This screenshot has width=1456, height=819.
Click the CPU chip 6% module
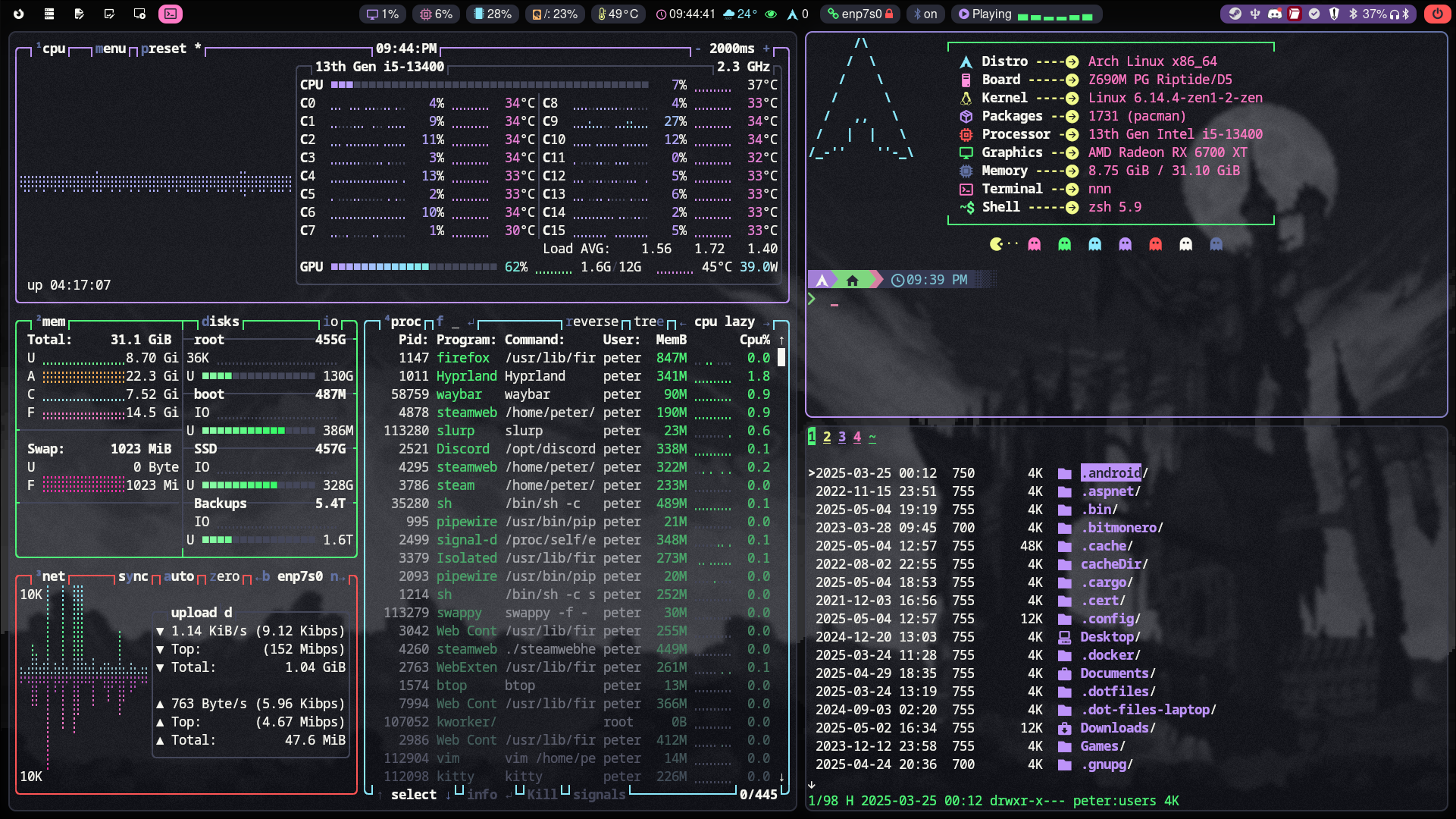437,14
